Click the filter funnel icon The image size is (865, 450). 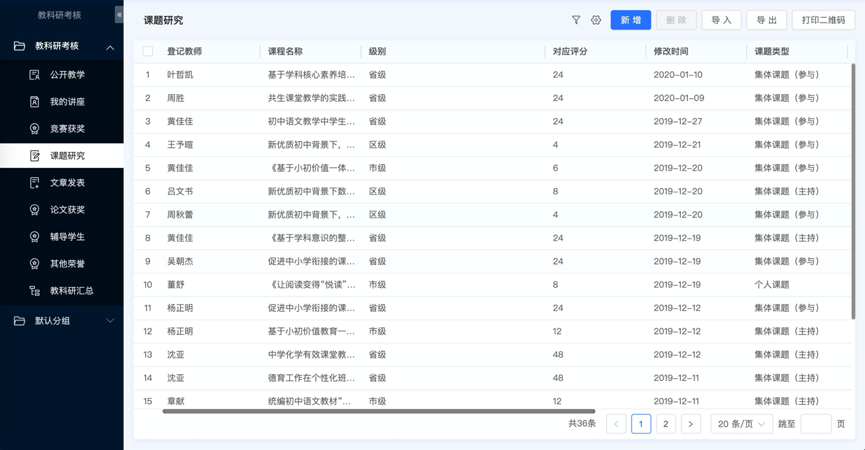pos(576,20)
